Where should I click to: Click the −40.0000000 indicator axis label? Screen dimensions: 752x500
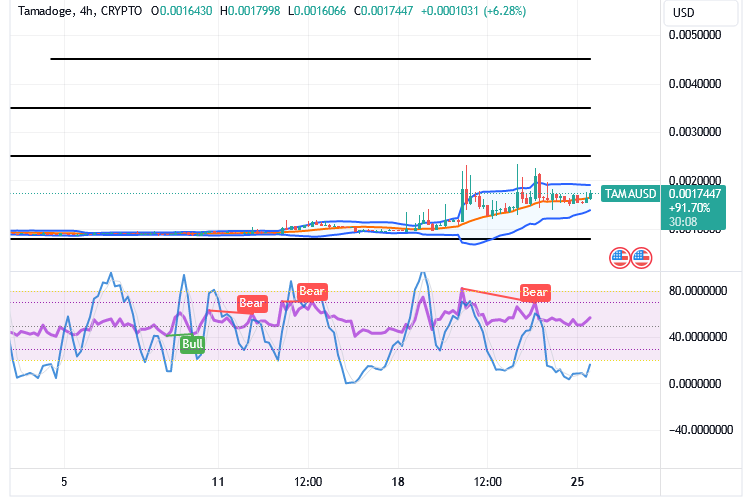pos(701,430)
